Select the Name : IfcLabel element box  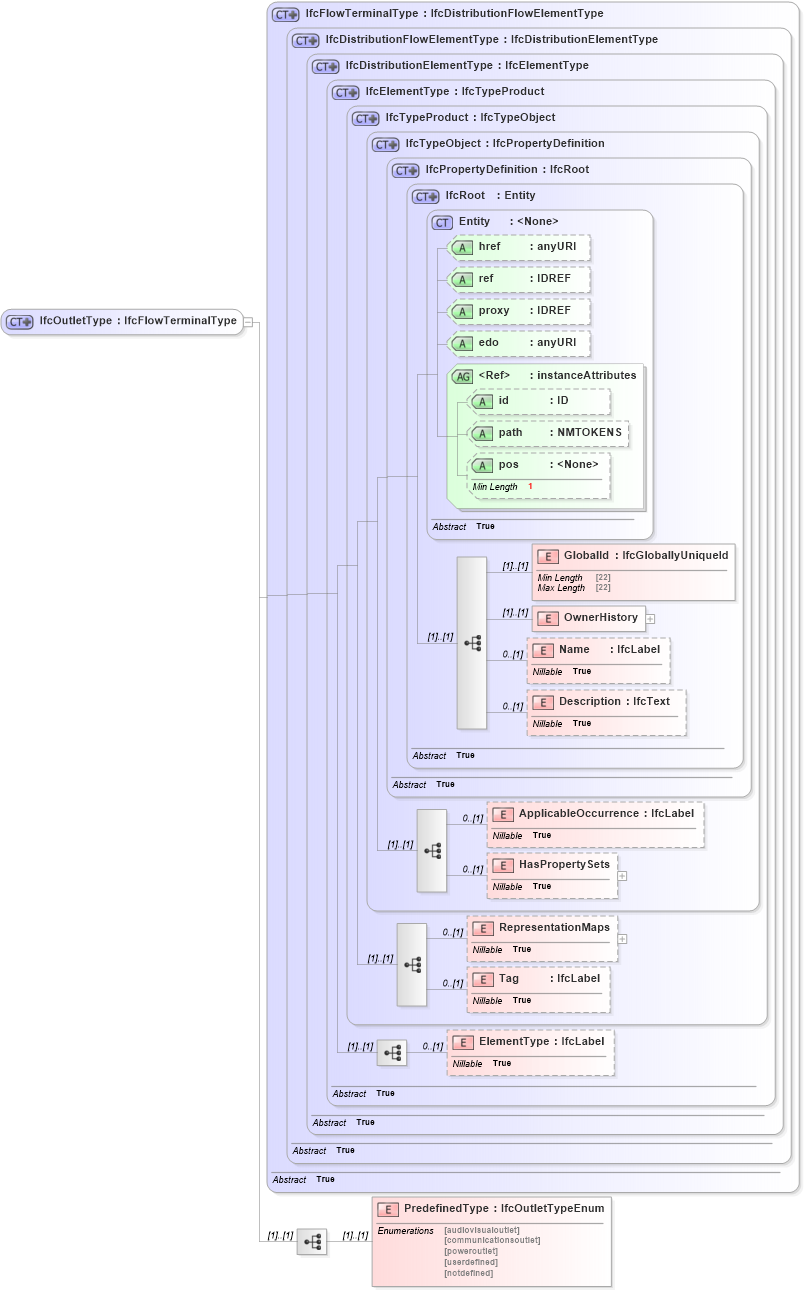click(x=599, y=660)
